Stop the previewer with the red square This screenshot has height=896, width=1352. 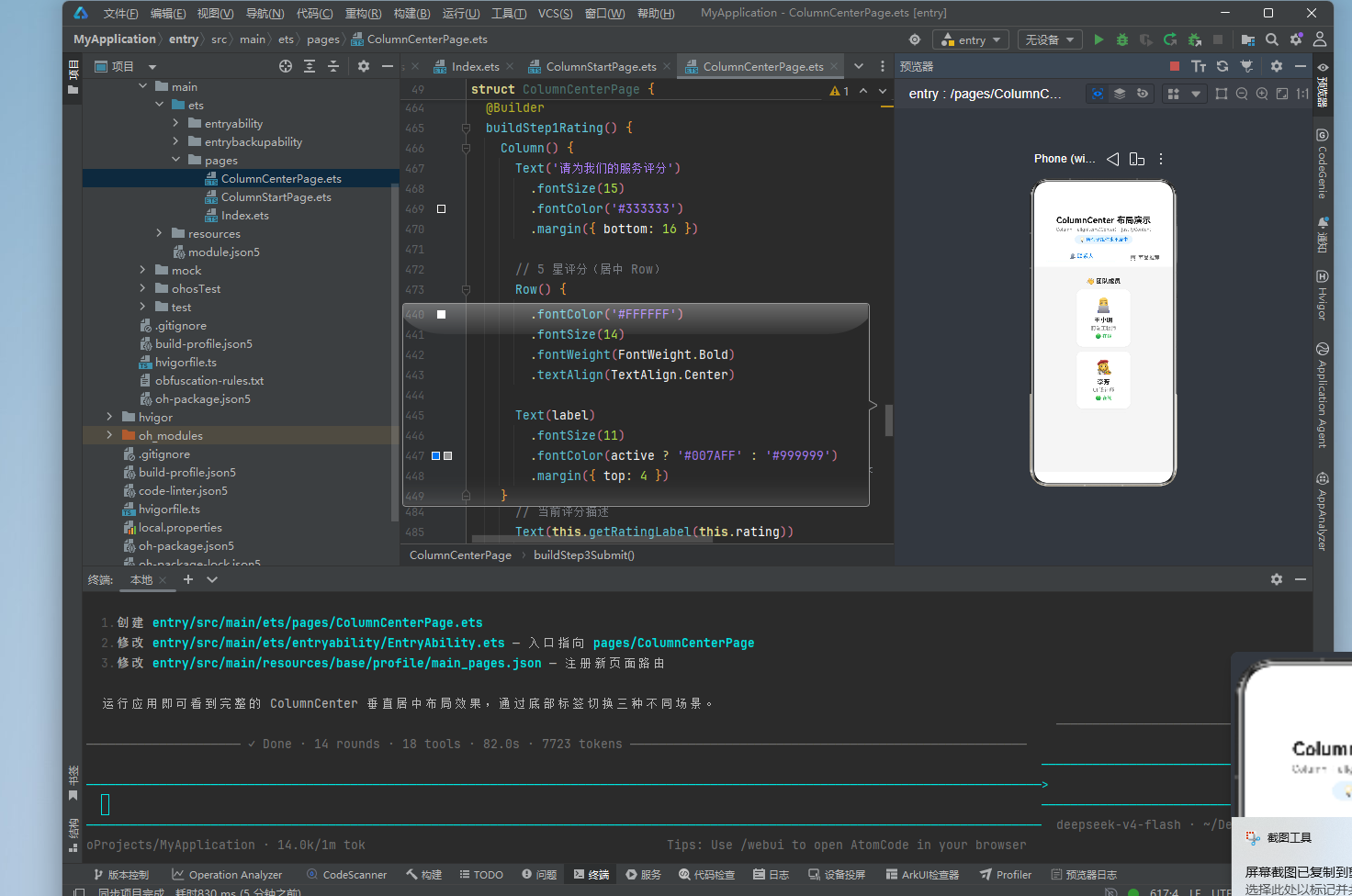point(1175,66)
